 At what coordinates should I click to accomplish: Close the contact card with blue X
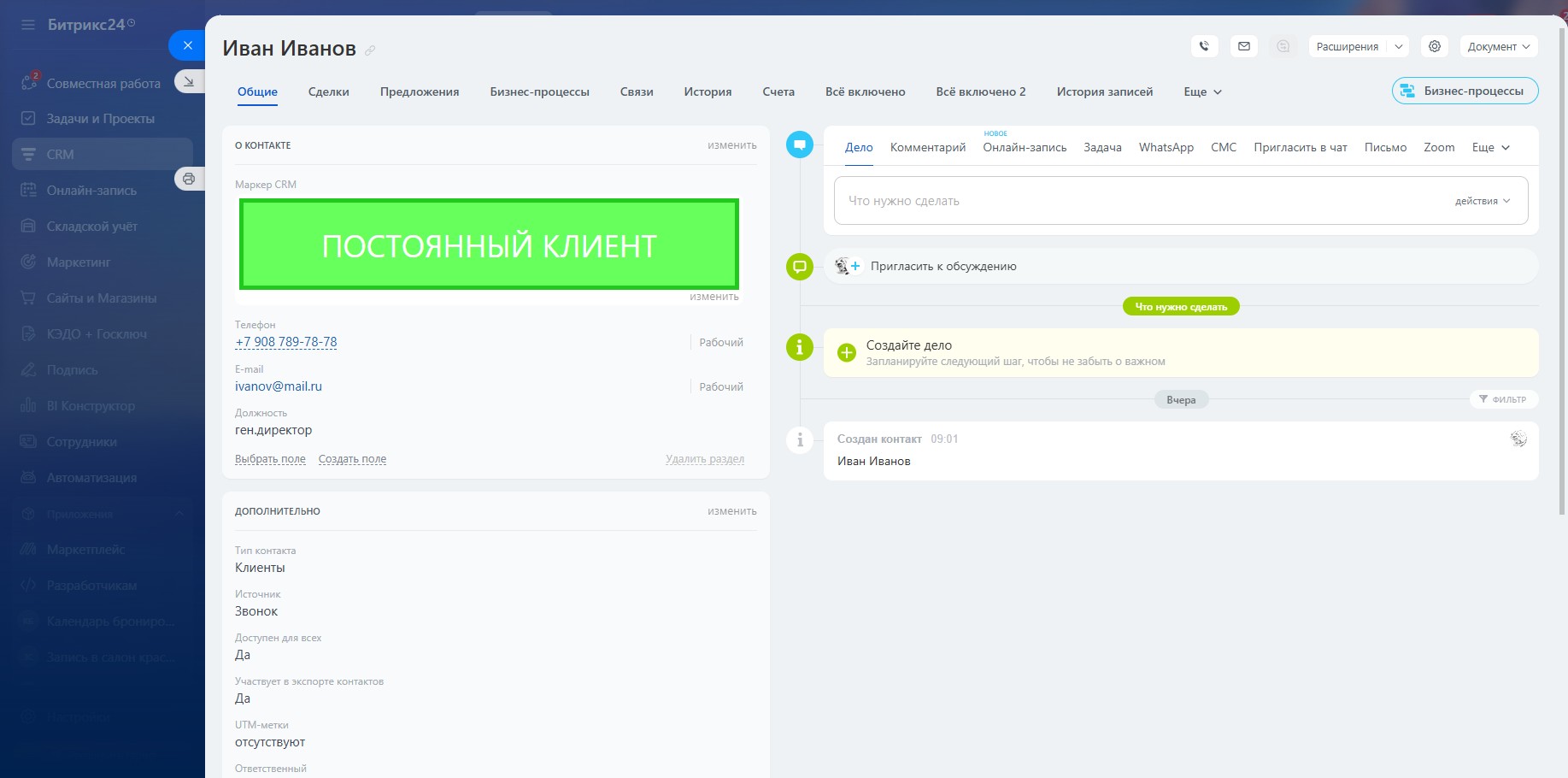(188, 45)
